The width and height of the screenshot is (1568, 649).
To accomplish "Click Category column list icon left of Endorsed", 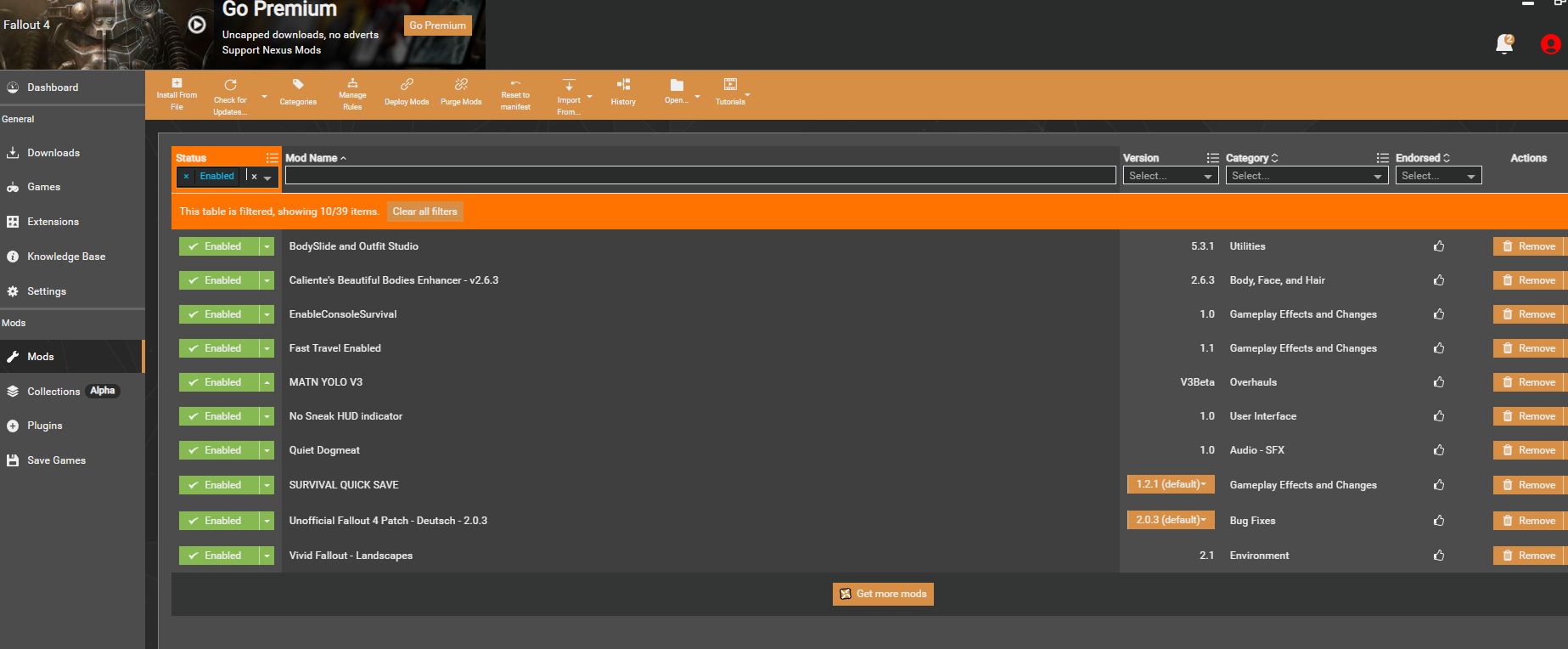I will tap(1382, 158).
